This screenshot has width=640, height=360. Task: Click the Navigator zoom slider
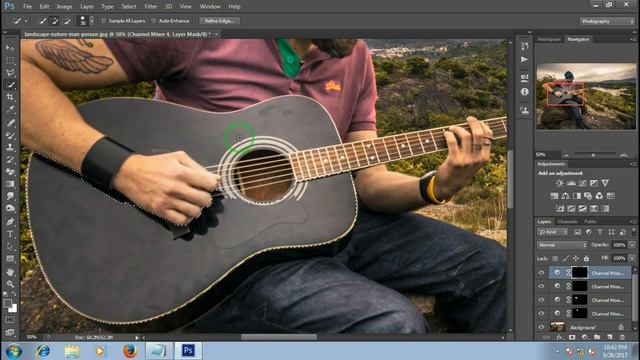click(593, 155)
